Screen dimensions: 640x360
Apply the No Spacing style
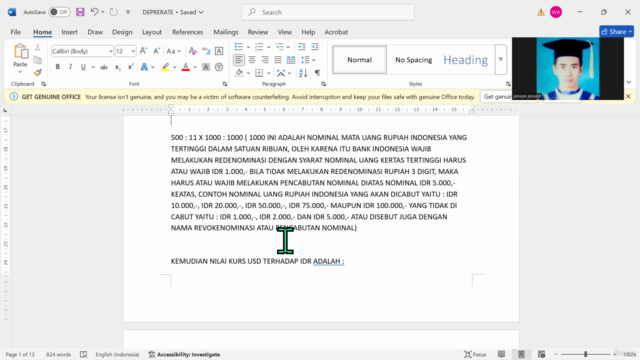point(413,60)
